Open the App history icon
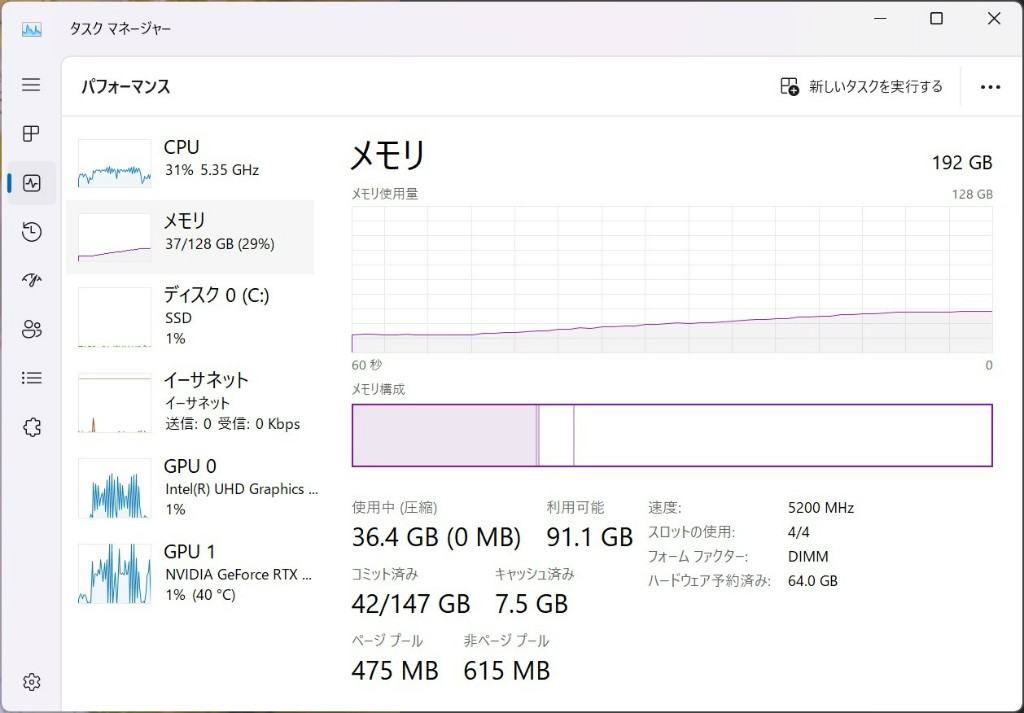Screen dimensions: 1024x713 [x=31, y=232]
